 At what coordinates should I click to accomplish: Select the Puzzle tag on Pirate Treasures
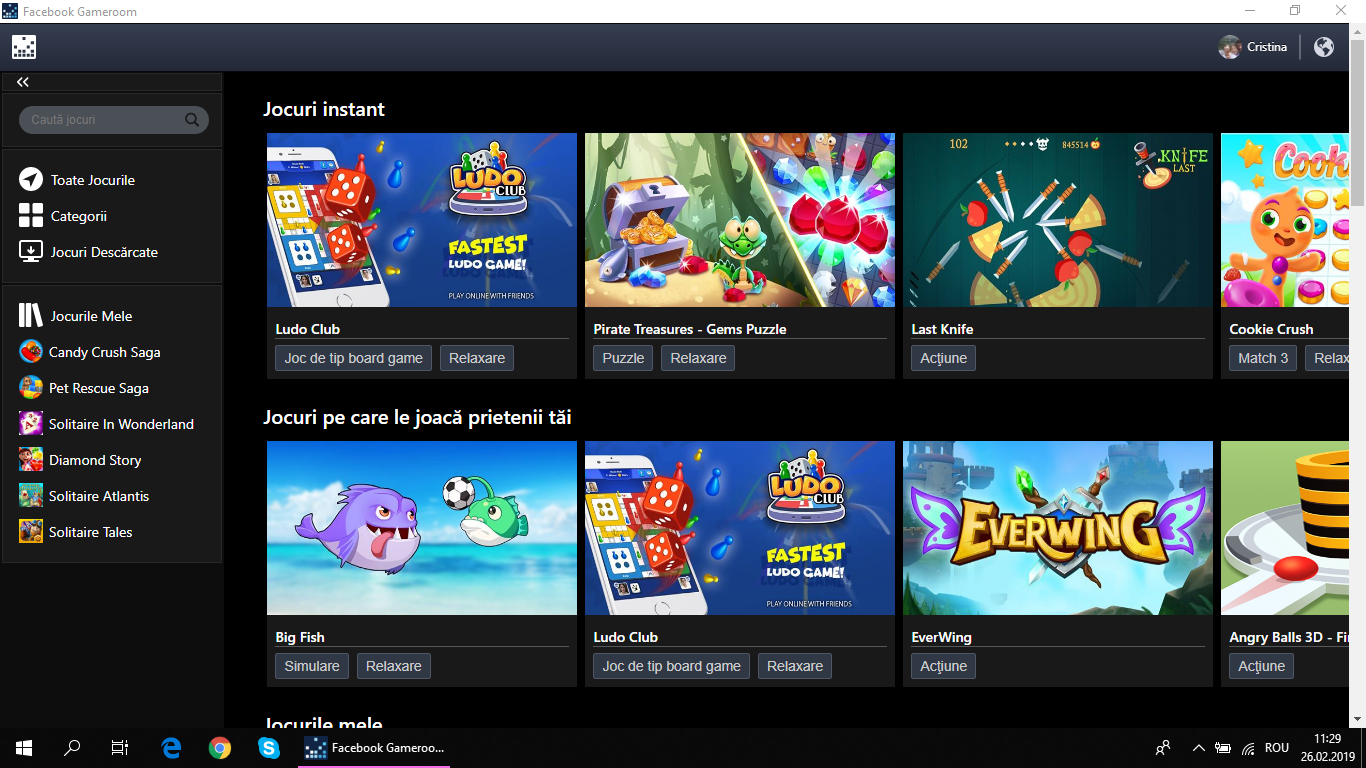pyautogui.click(x=623, y=358)
